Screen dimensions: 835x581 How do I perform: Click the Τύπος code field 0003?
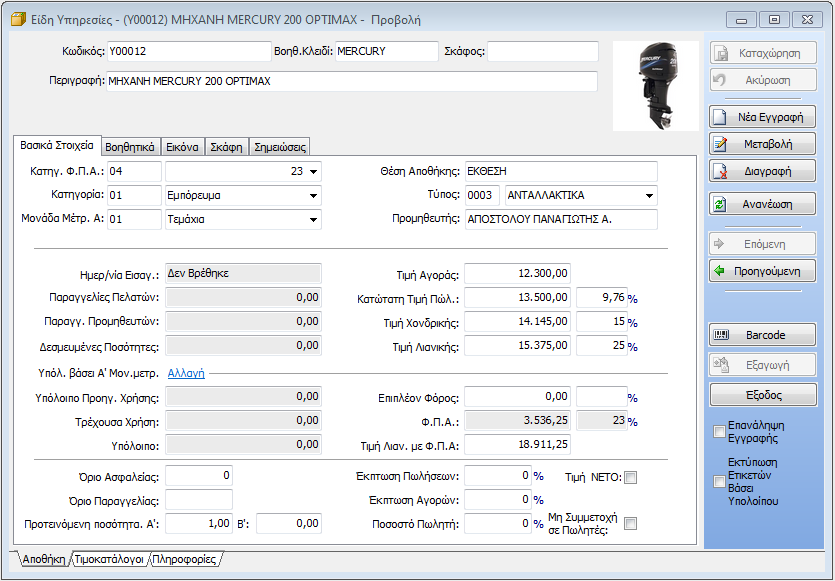click(x=482, y=195)
